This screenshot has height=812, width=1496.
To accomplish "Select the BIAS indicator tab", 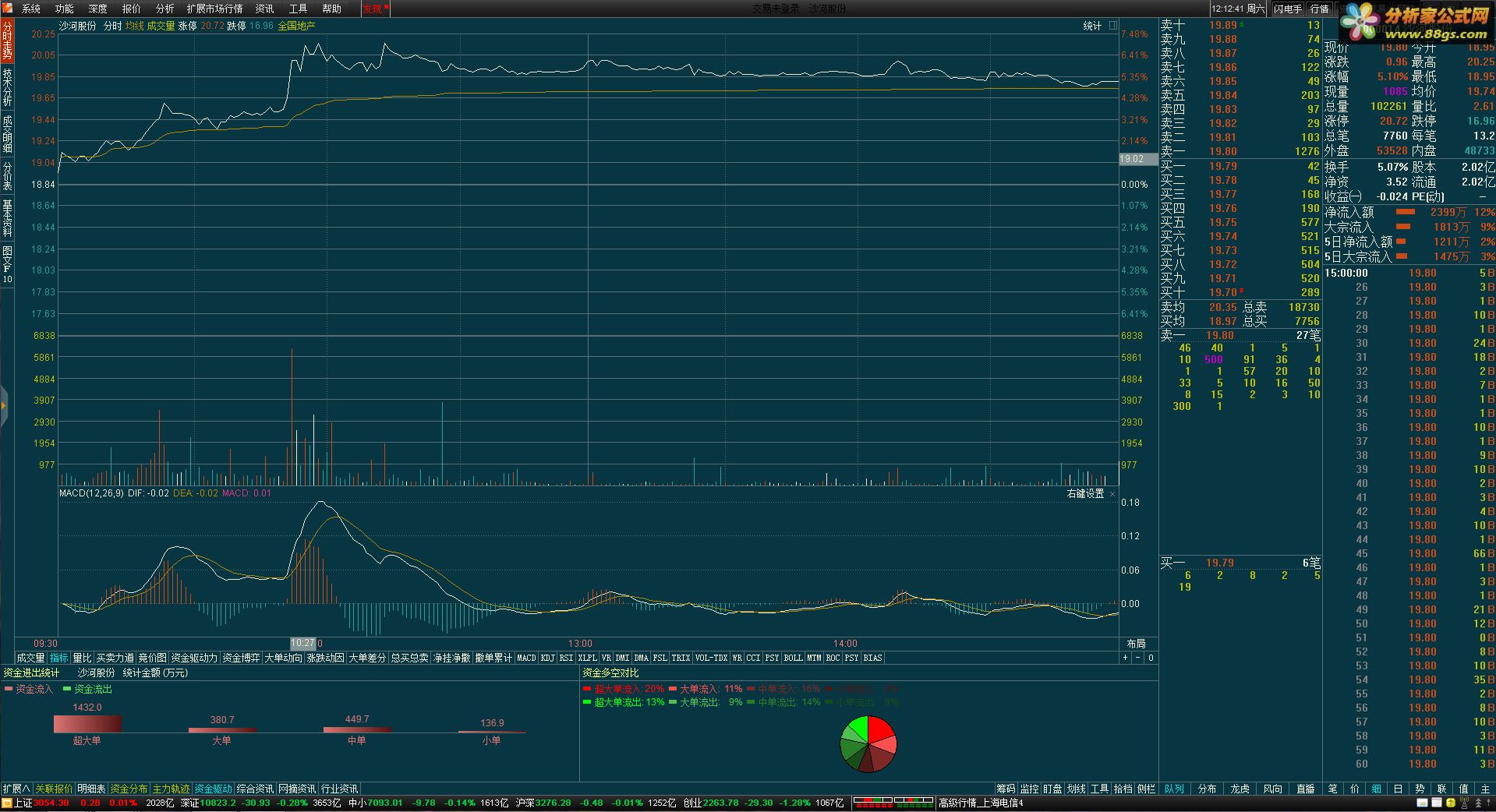I will pos(873,658).
